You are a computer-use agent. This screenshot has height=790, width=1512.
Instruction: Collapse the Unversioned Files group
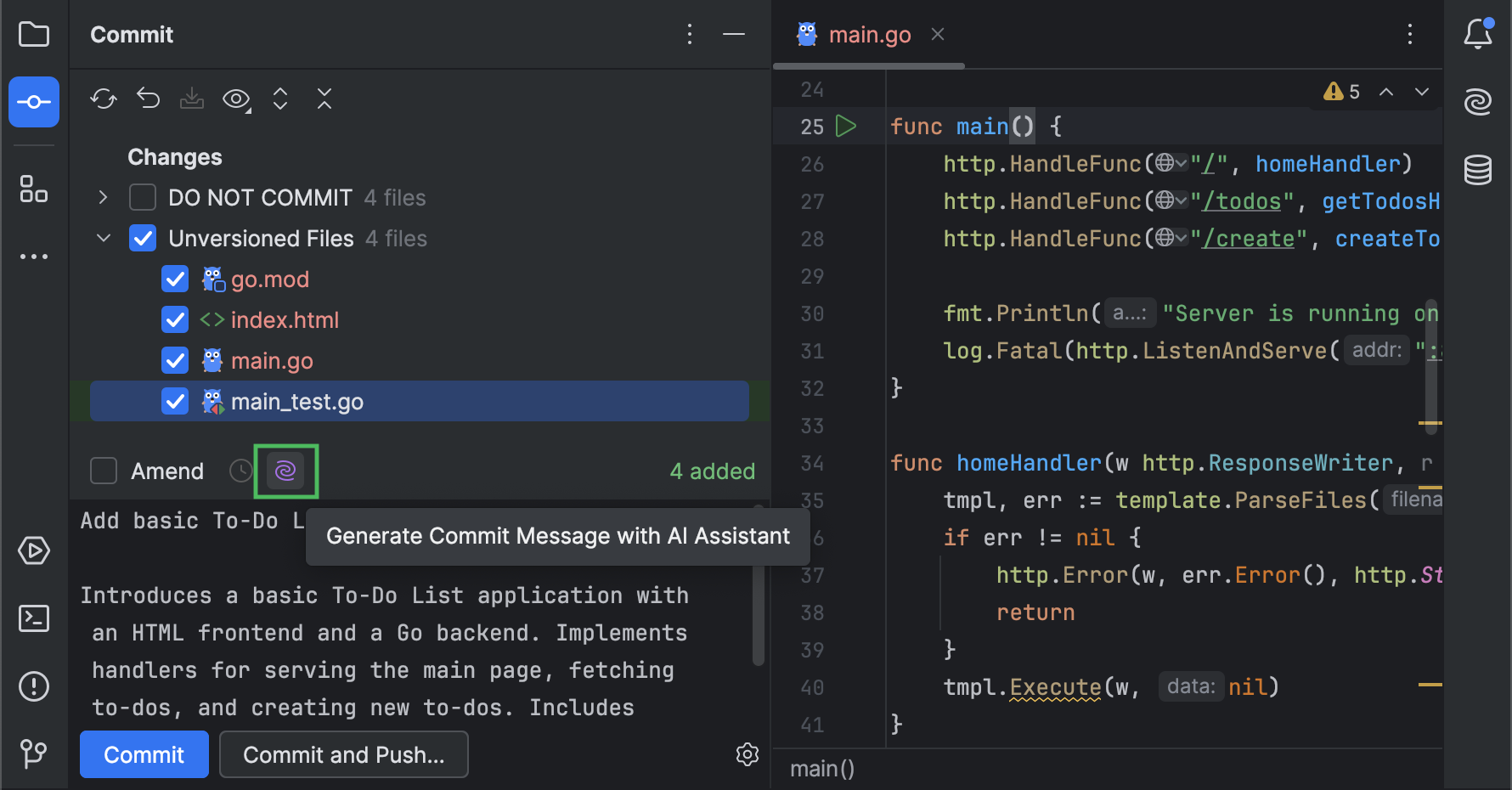point(102,238)
